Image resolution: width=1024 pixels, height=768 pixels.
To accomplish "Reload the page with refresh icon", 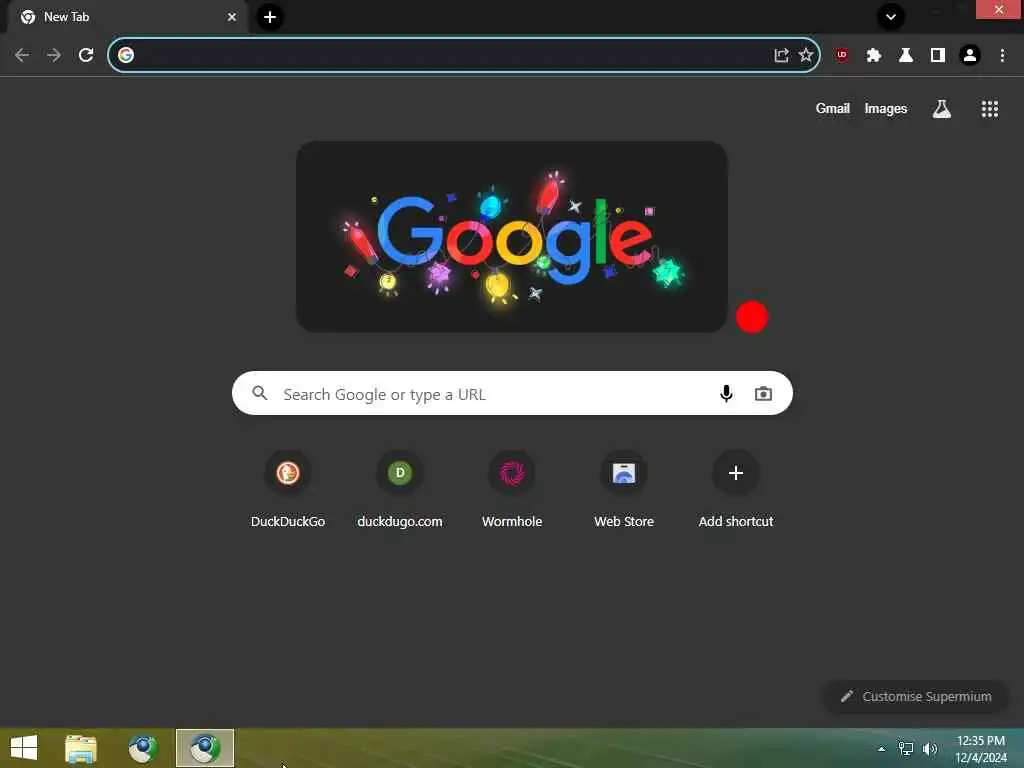I will point(86,55).
